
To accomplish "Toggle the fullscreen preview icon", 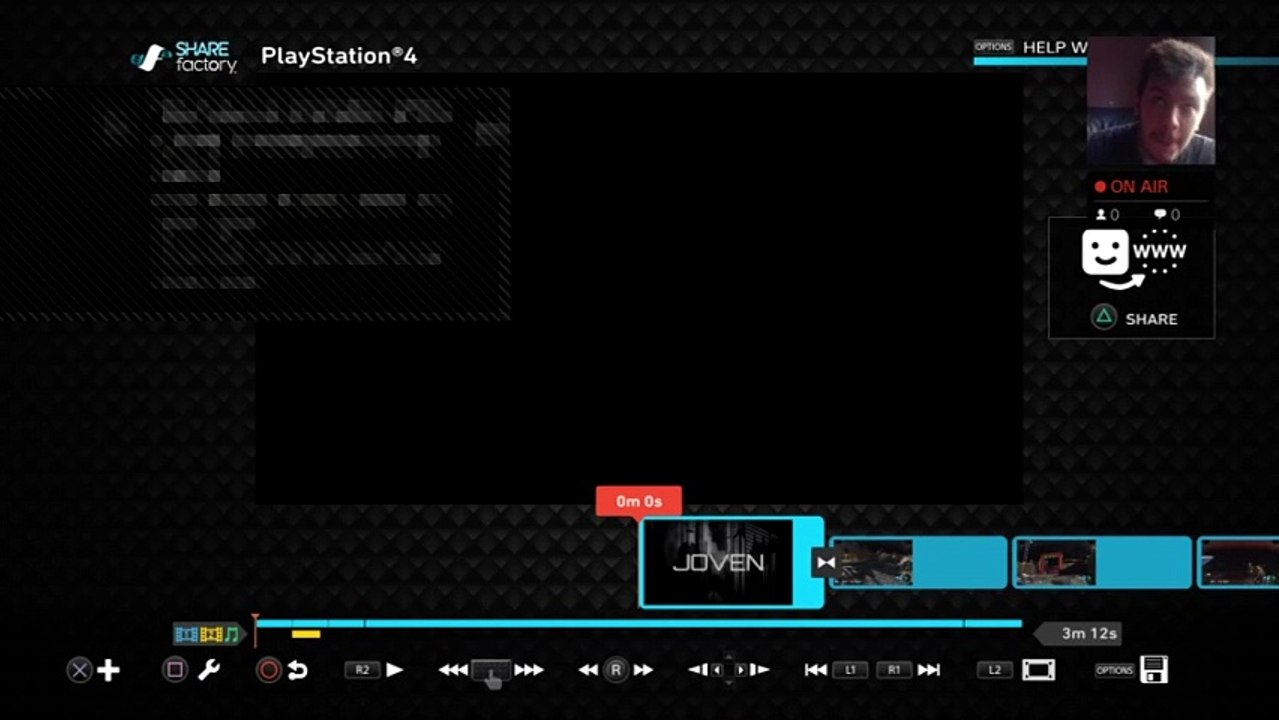I will [x=1039, y=670].
